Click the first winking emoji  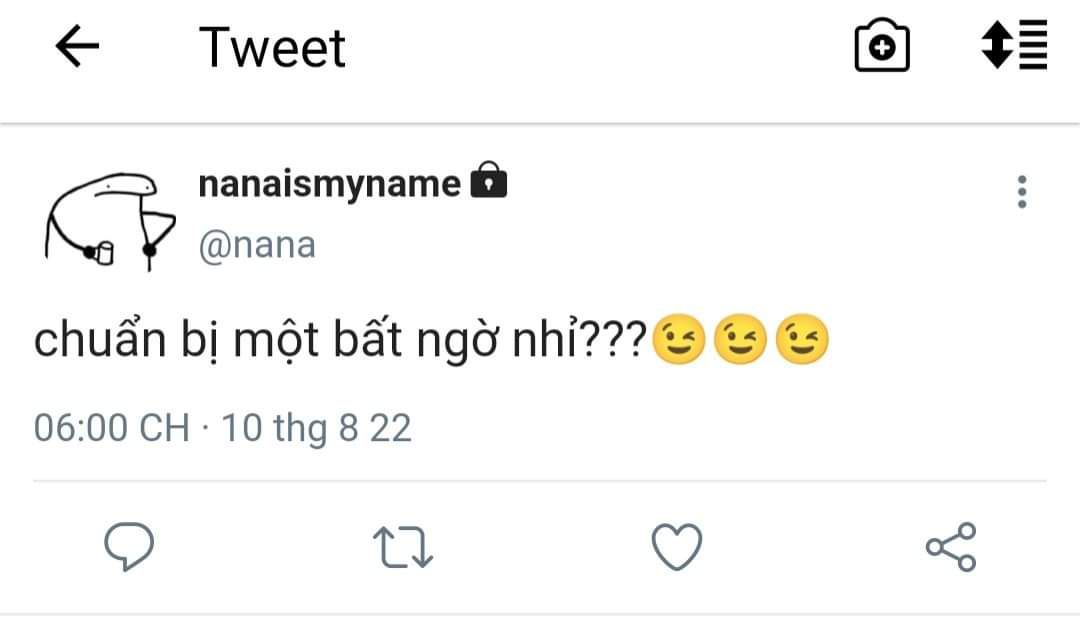[x=678, y=339]
